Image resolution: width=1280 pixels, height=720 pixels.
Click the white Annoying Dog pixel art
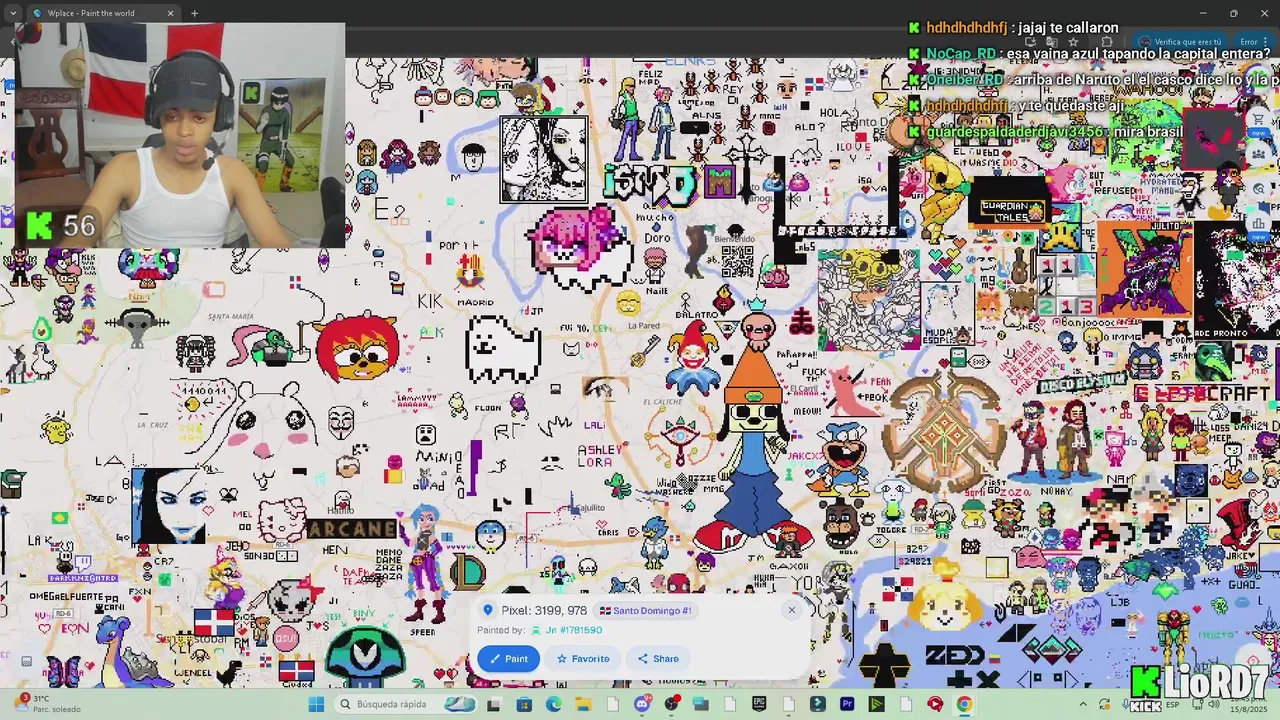[503, 348]
